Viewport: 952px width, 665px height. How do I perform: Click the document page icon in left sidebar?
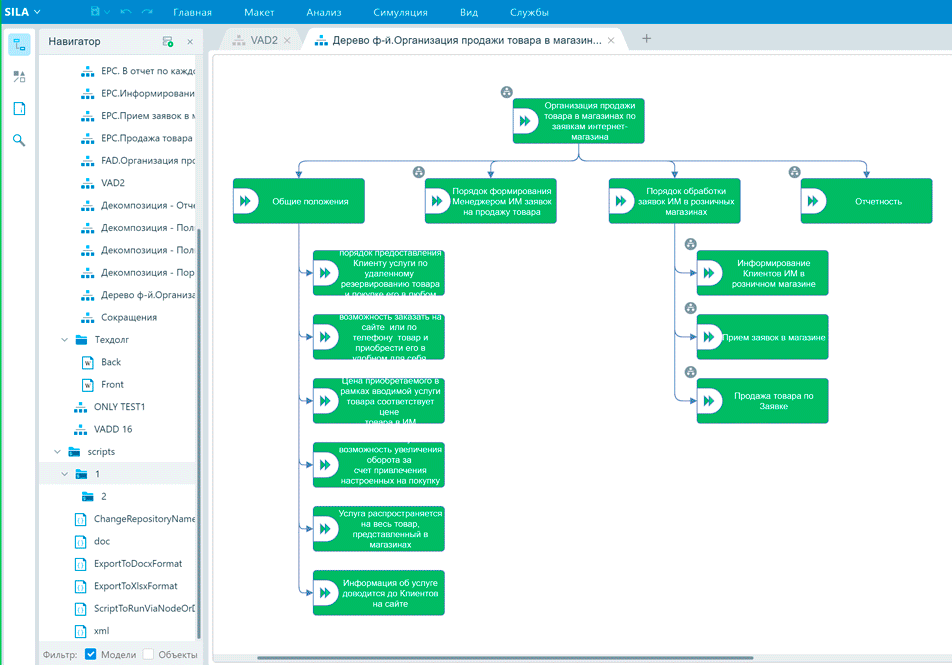click(x=19, y=108)
